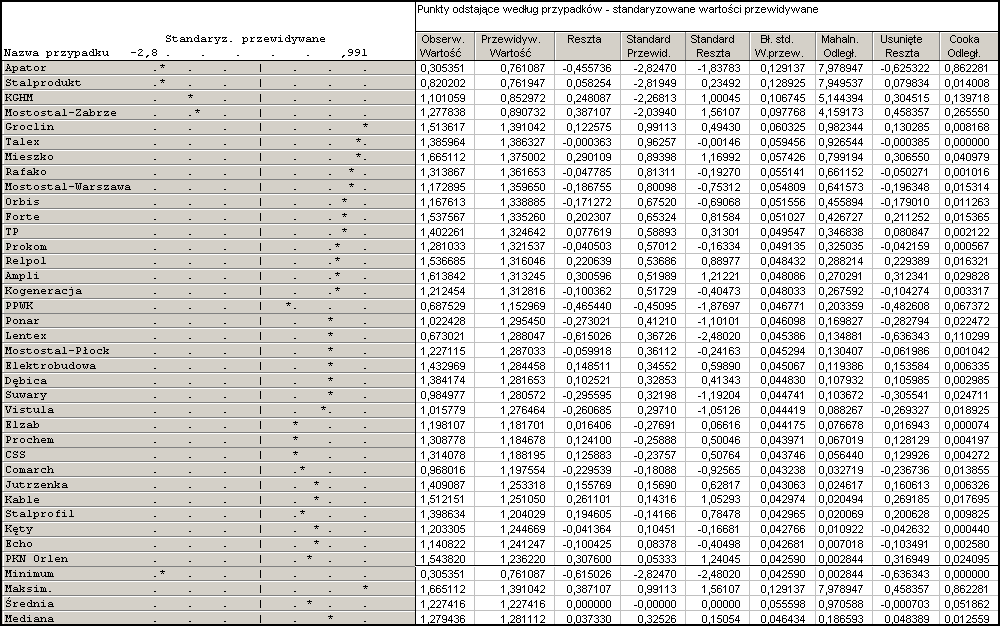Screen dimensions: 1000x626
Task: Select Stalprodukt's deleted residual 0,079834
Action: [907, 83]
